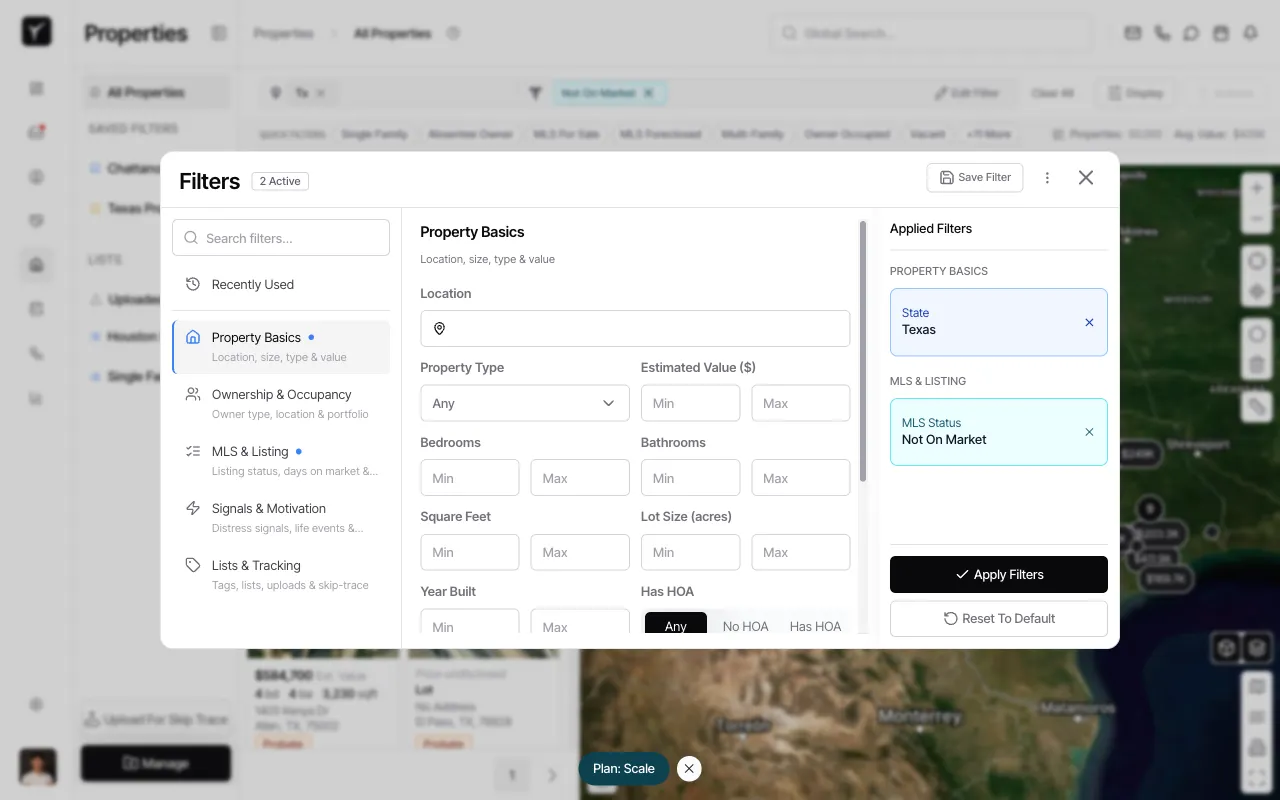This screenshot has height=800, width=1280.
Task: Remove the MLS Status applied filter
Action: tap(1089, 432)
